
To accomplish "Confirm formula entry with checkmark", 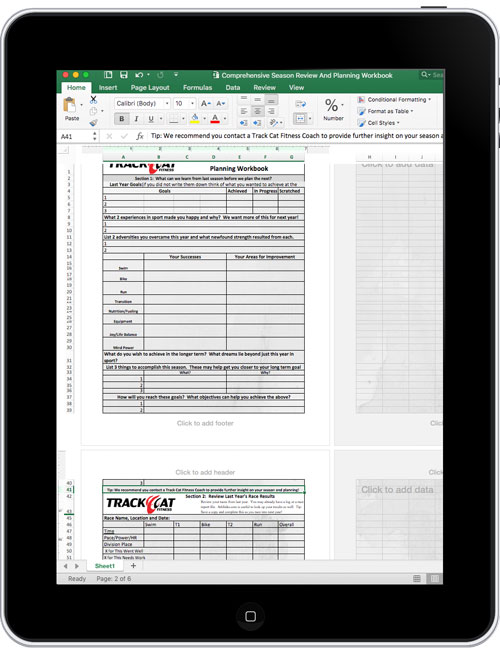I will tap(124, 136).
